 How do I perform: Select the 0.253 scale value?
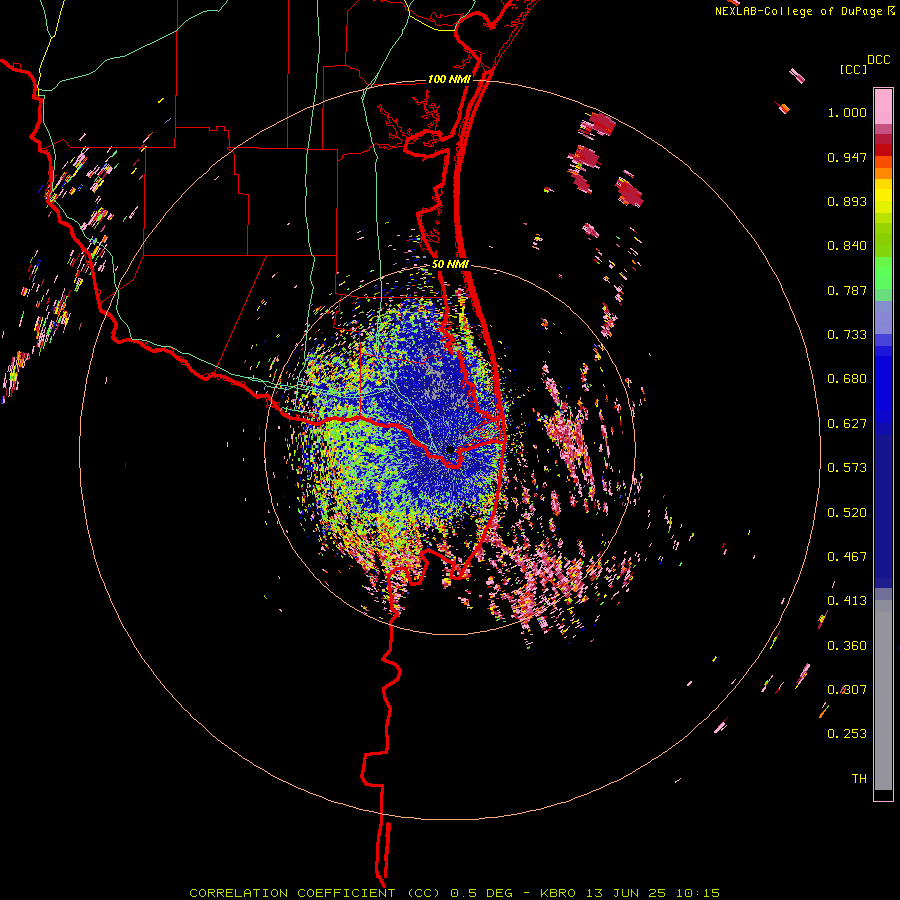click(847, 734)
